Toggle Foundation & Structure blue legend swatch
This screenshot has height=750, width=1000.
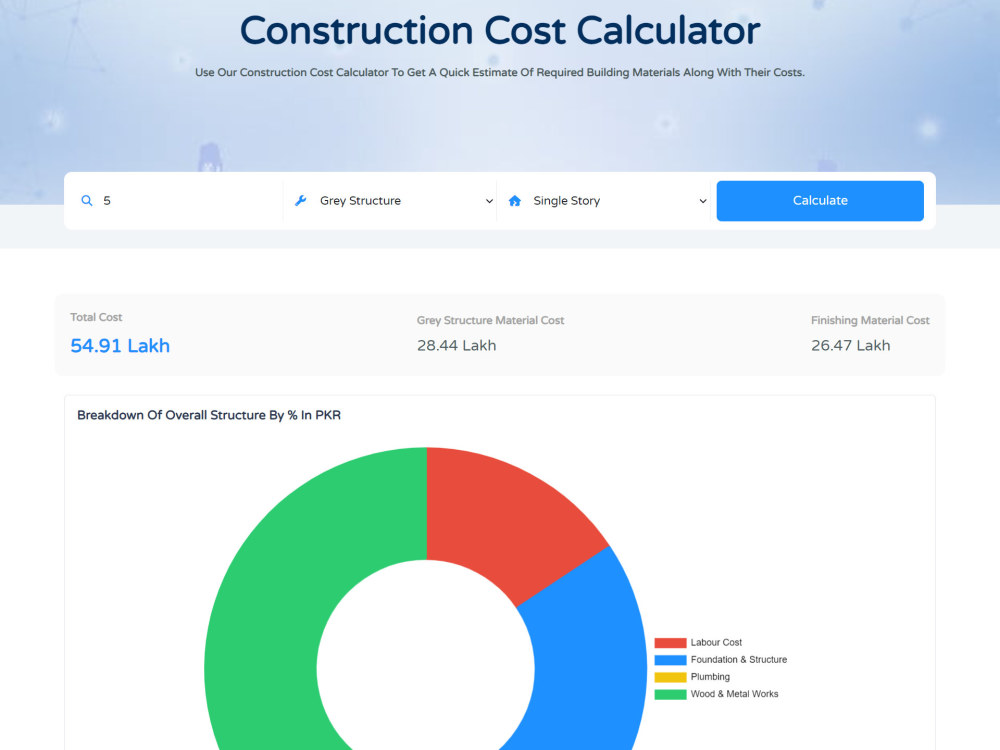[x=670, y=660]
